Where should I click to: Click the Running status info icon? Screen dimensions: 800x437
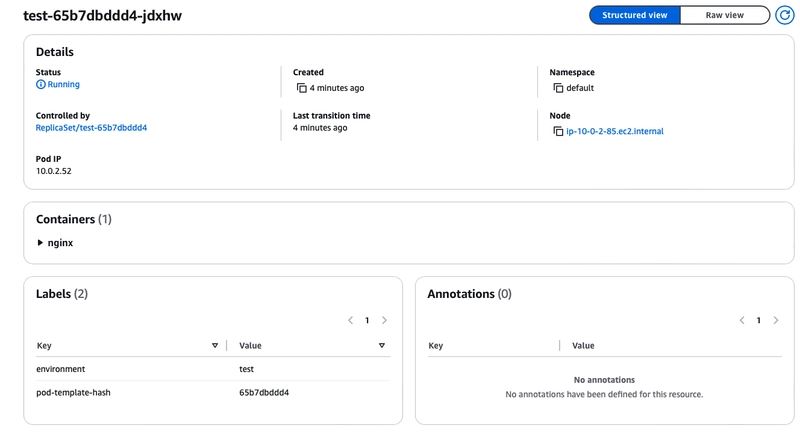pyautogui.click(x=41, y=85)
